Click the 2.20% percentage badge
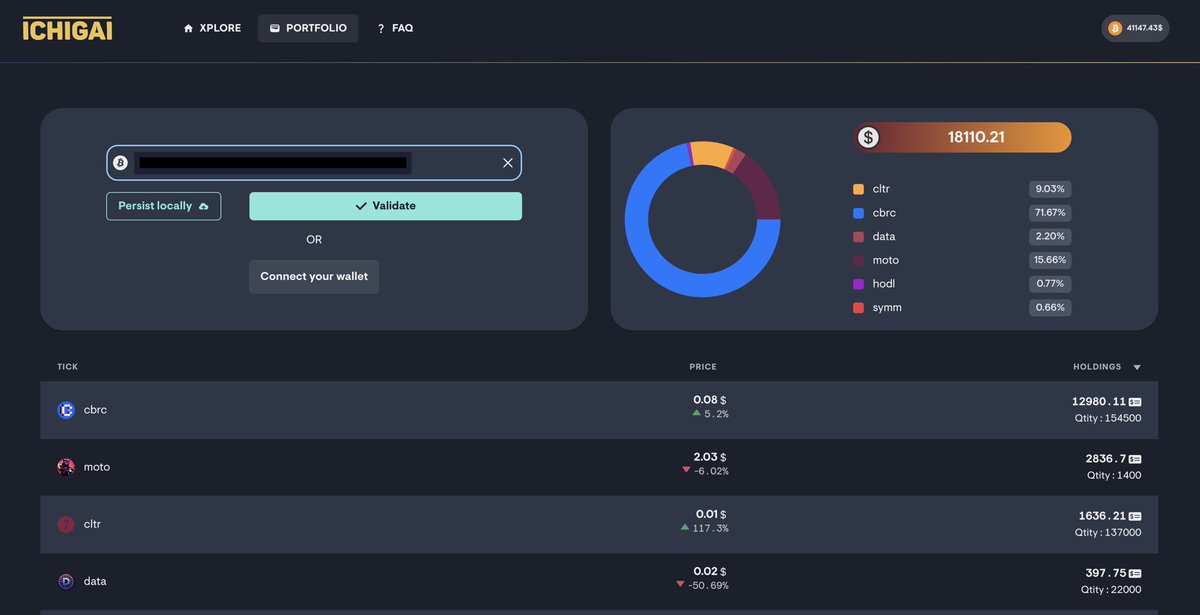1200x615 pixels. (1050, 237)
